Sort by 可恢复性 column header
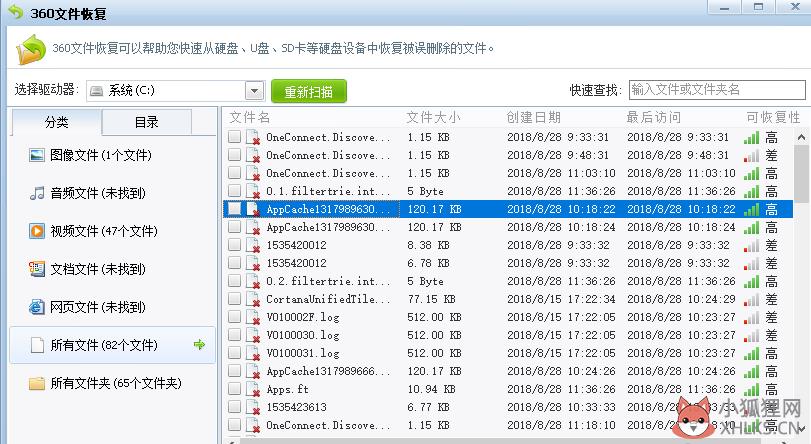This screenshot has height=444, width=811. click(773, 117)
